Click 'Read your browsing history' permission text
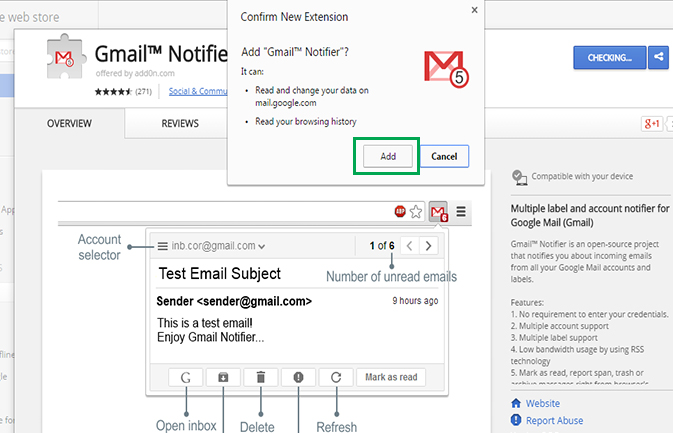The image size is (673, 433). point(306,121)
